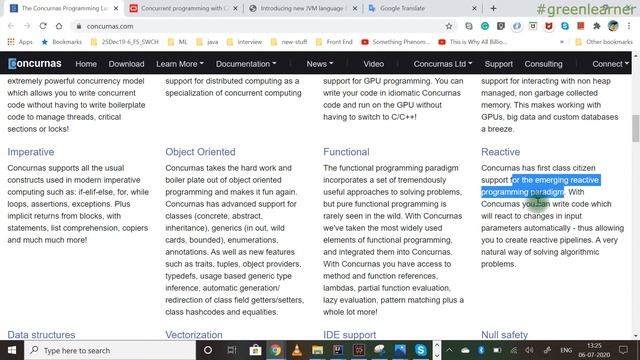Click the Windows search box
Image resolution: width=640 pixels, height=360 pixels.
pos(110,350)
